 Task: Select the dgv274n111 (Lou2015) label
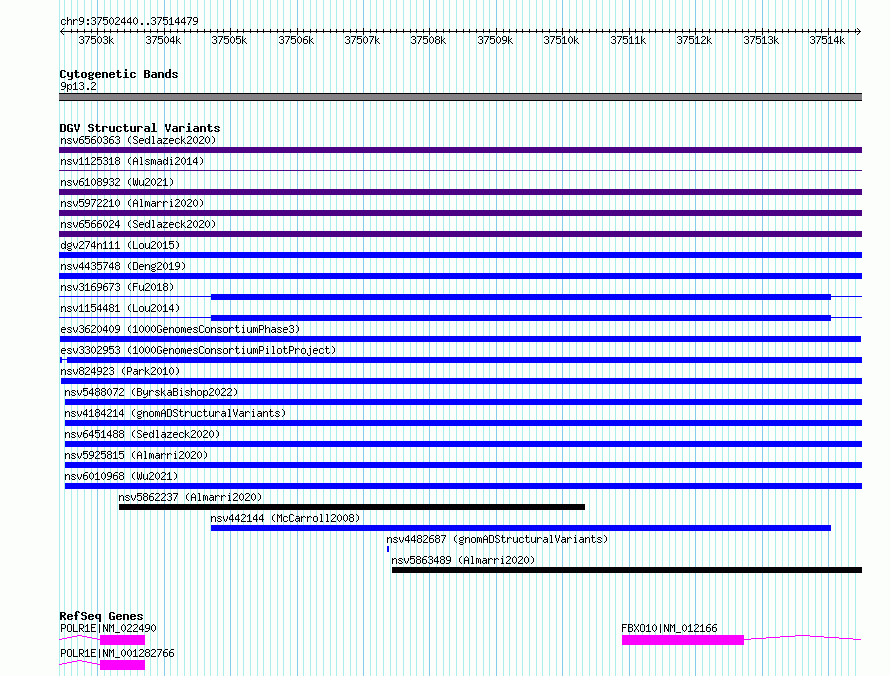120,245
